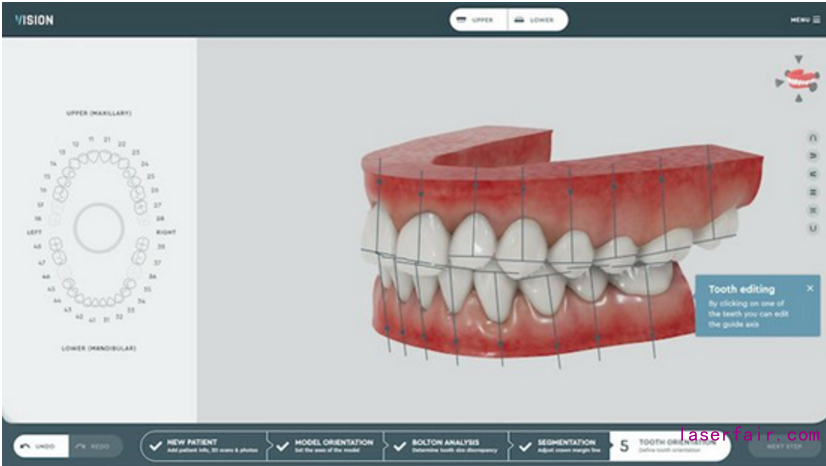Click the topmost view icon in right sidebar
Image resolution: width=826 pixels, height=466 pixels.
coord(812,138)
